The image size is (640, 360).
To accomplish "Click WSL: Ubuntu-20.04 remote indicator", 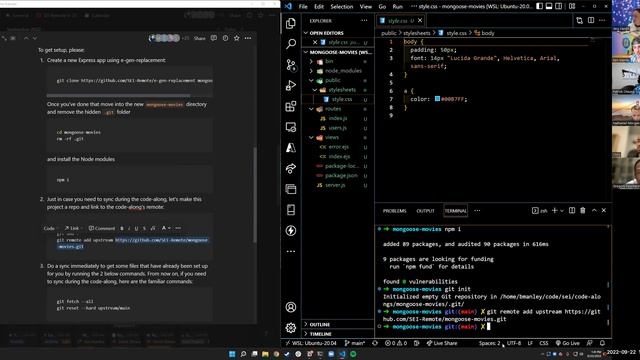I will [x=311, y=343].
